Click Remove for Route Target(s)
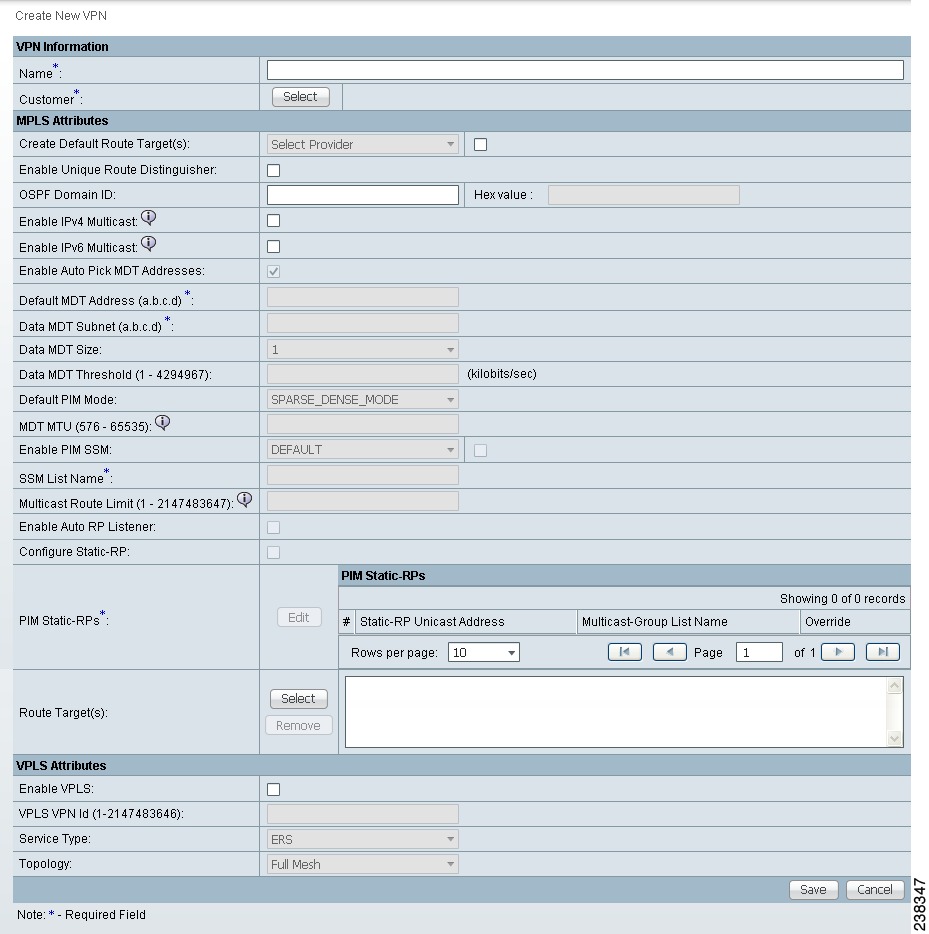This screenshot has width=929, height=934. coord(298,726)
